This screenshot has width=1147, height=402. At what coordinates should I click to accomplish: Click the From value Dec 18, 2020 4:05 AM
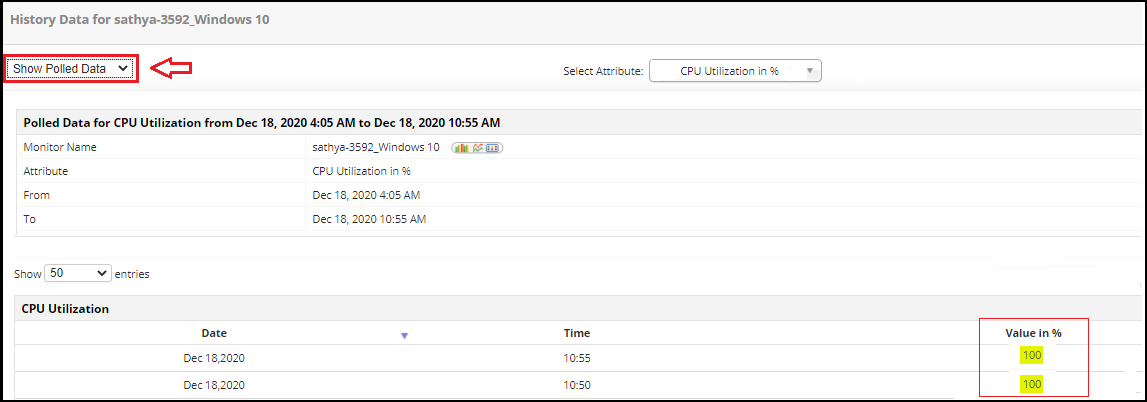[366, 195]
